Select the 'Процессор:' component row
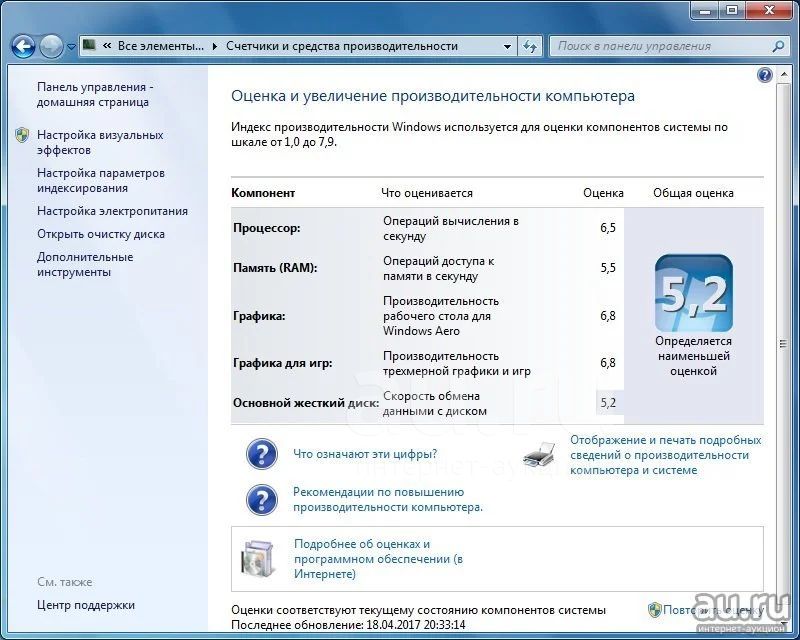 tap(428, 228)
